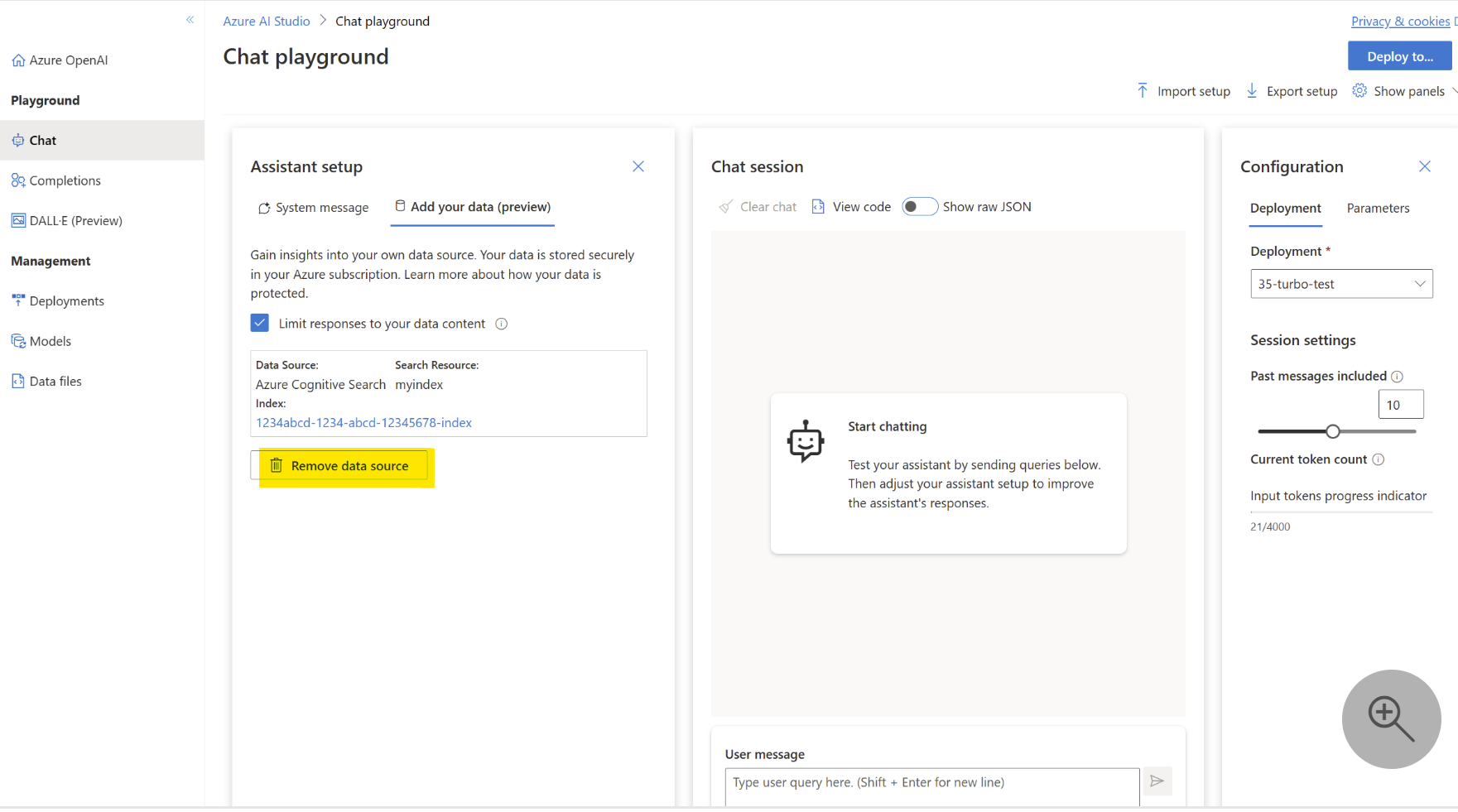This screenshot has height=812, width=1458.
Task: Expand Show panels dropdown
Action: [1404, 91]
